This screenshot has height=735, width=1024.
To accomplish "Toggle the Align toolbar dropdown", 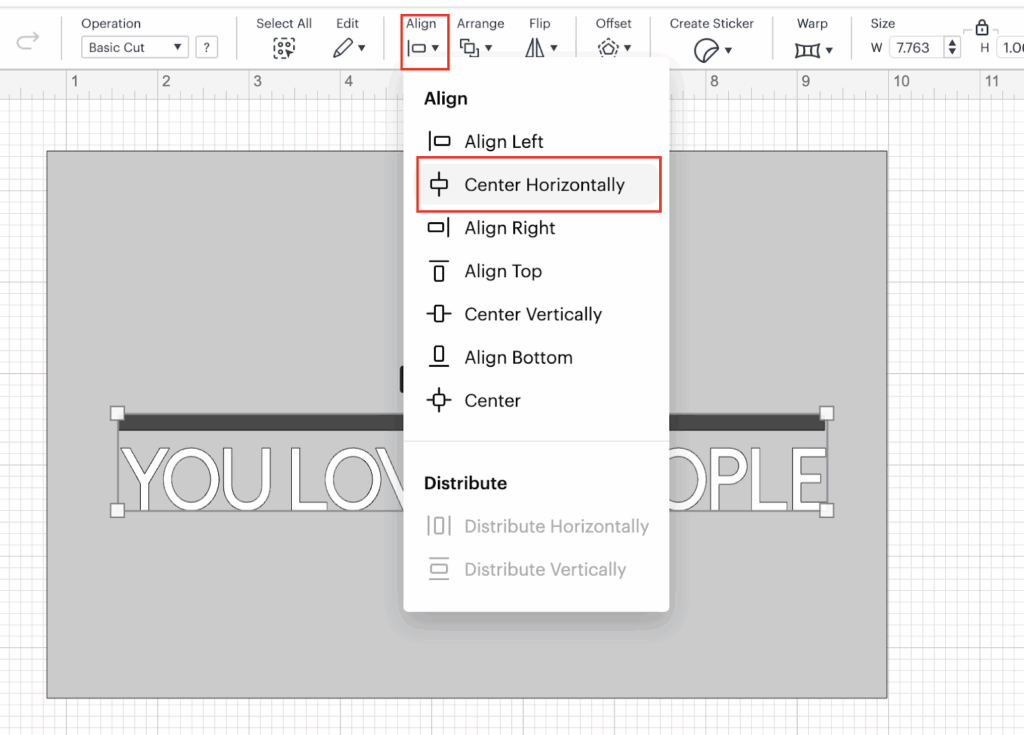I will [424, 47].
